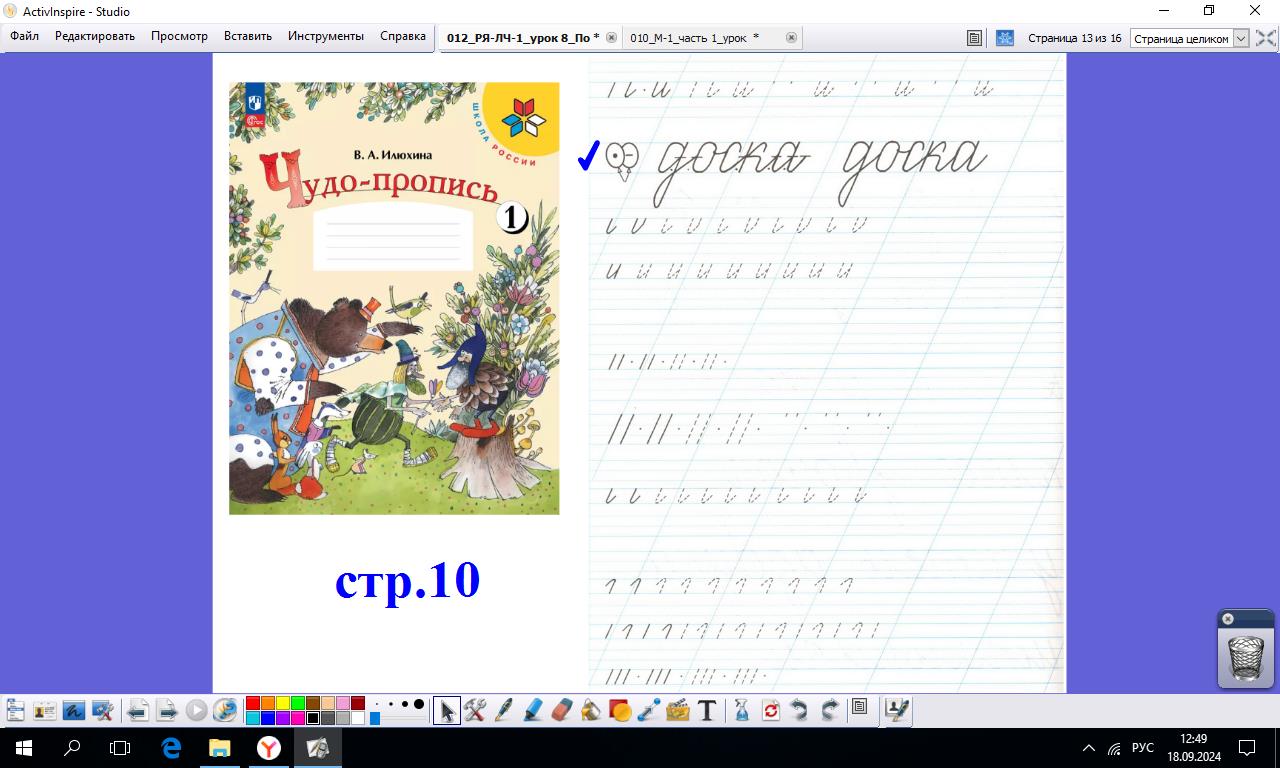
Task: Open the Main Menu icon in toolbox
Action: click(x=15, y=711)
